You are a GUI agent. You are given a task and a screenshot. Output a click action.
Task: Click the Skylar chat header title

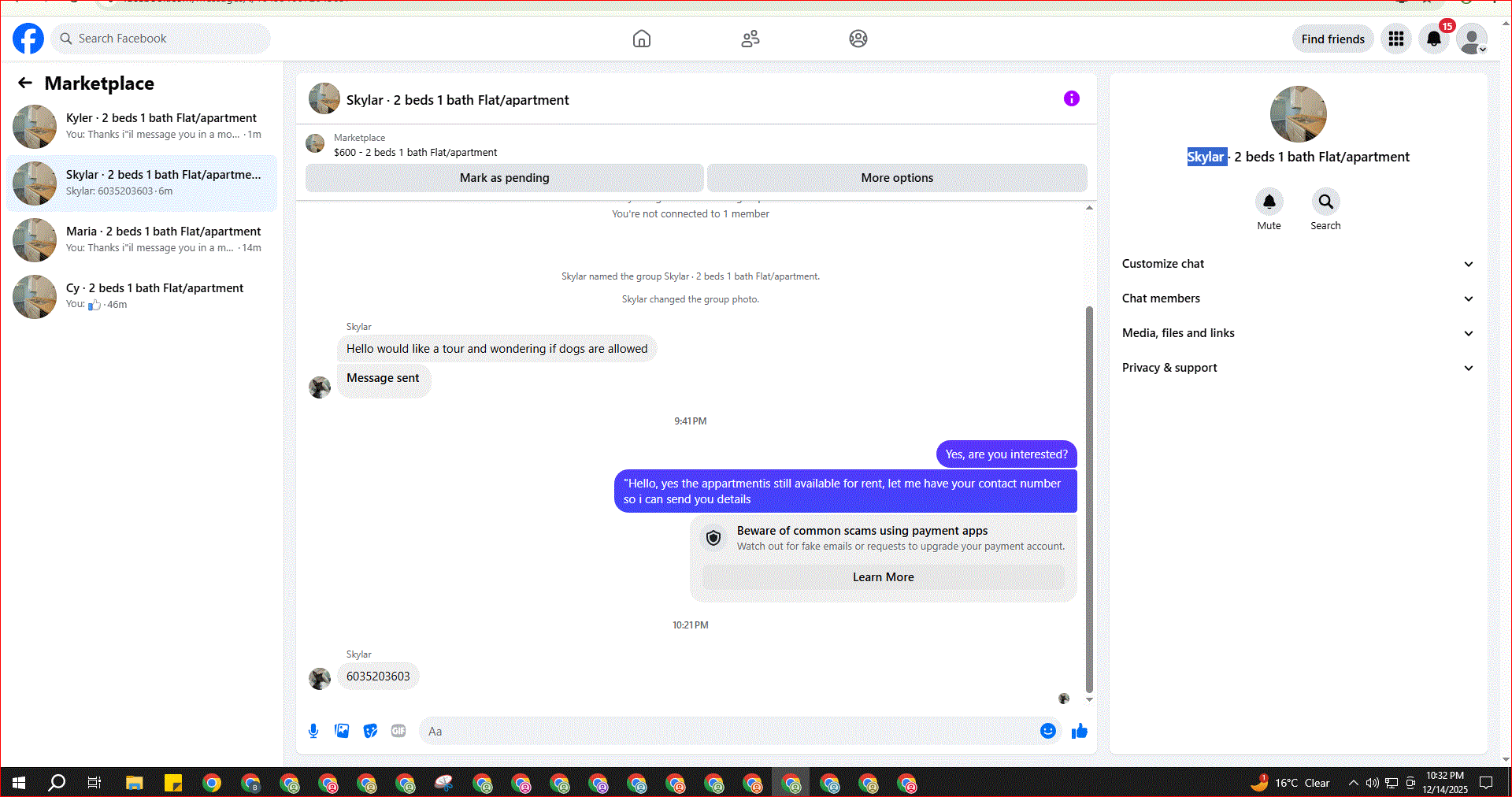[x=458, y=100]
